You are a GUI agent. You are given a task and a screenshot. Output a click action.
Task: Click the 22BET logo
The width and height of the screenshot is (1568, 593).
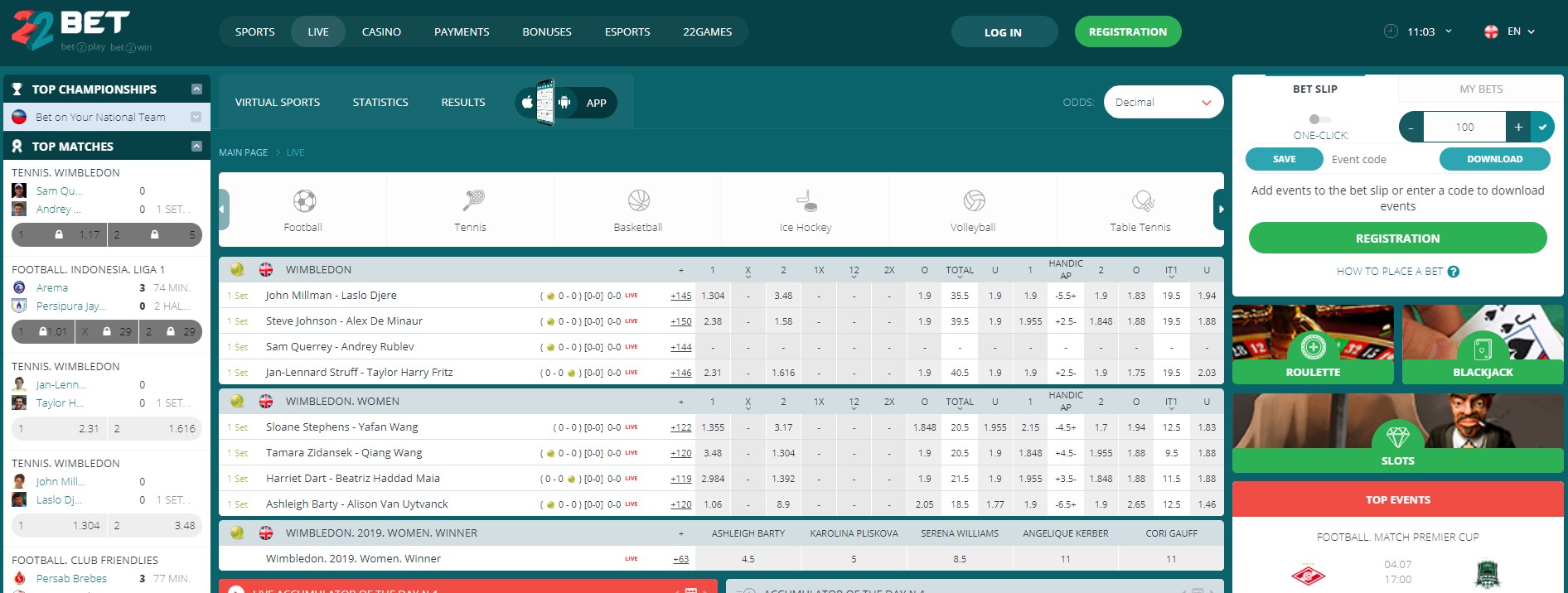[x=82, y=31]
